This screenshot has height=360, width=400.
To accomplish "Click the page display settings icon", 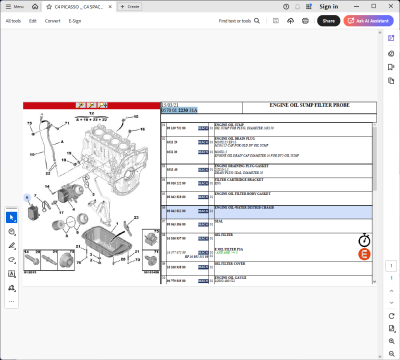I will [x=391, y=329].
